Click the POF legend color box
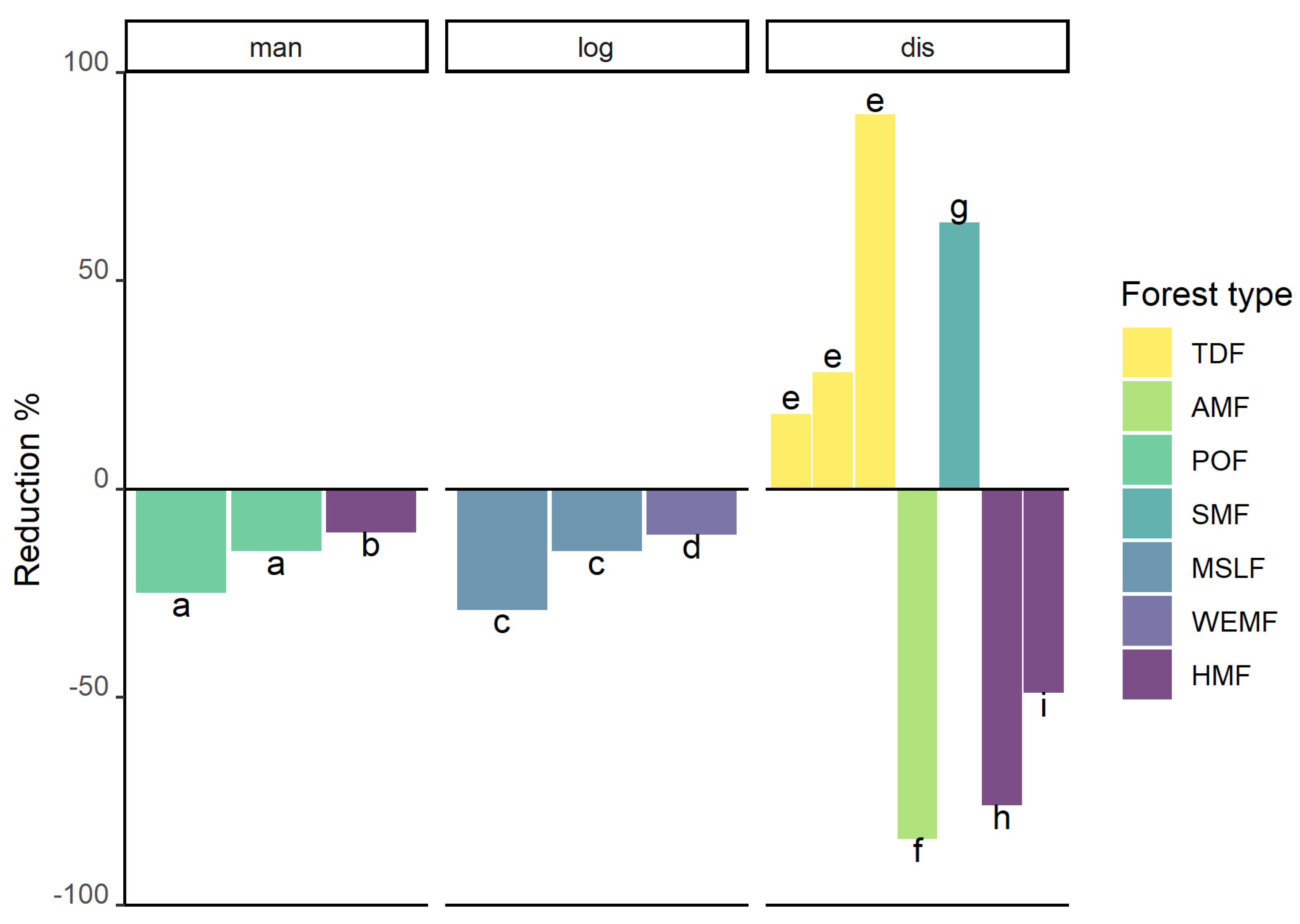This screenshot has width=1300, height=924. tap(1146, 460)
